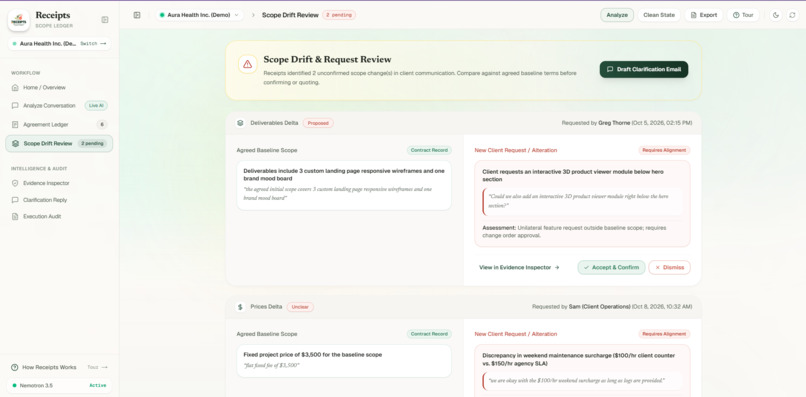806x397 pixels.
Task: Click the chat icon in Draft Clarification Email
Action: (610, 69)
